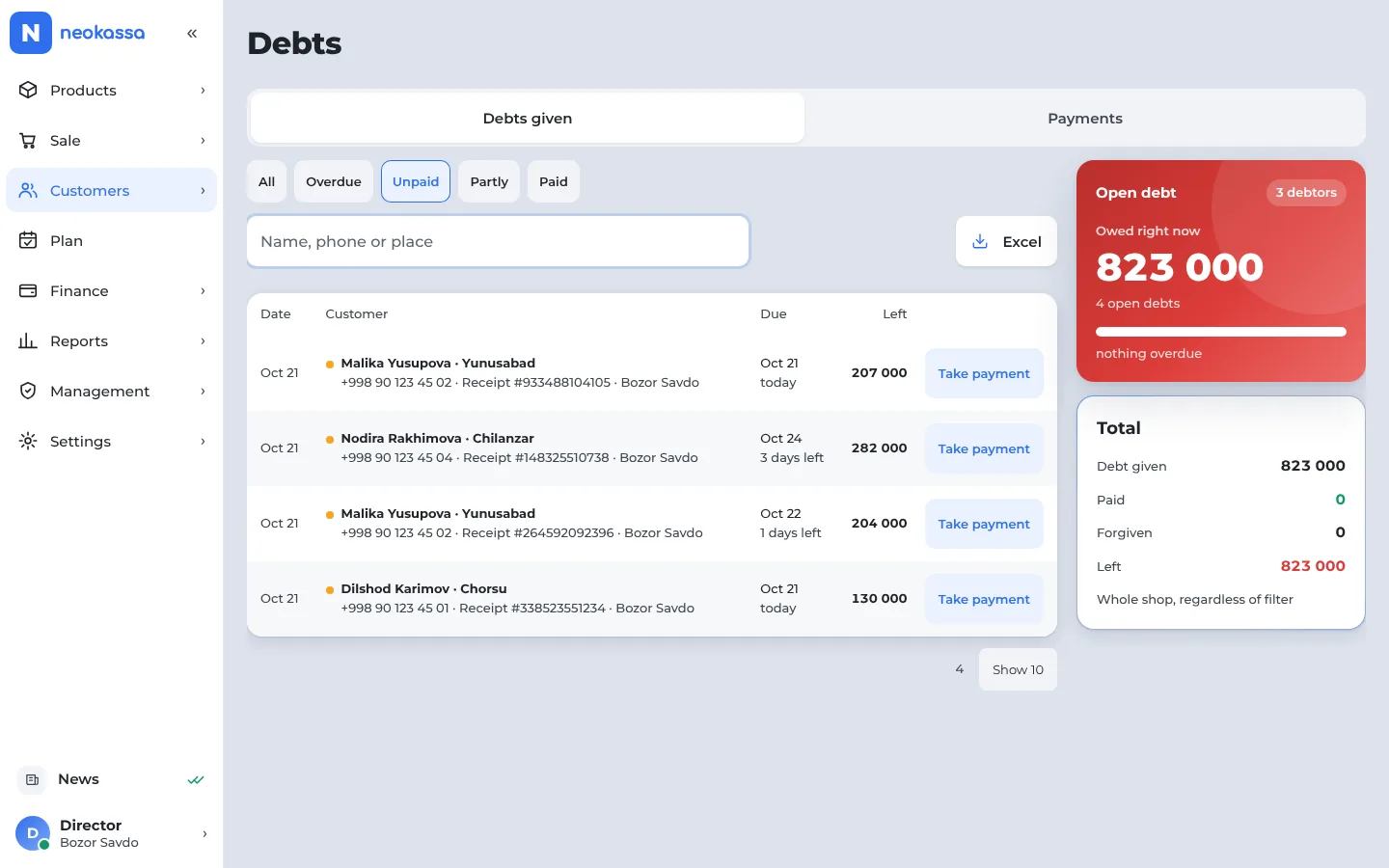Click the neokassa N logo icon
The width and height of the screenshot is (1389, 868).
coord(31,33)
